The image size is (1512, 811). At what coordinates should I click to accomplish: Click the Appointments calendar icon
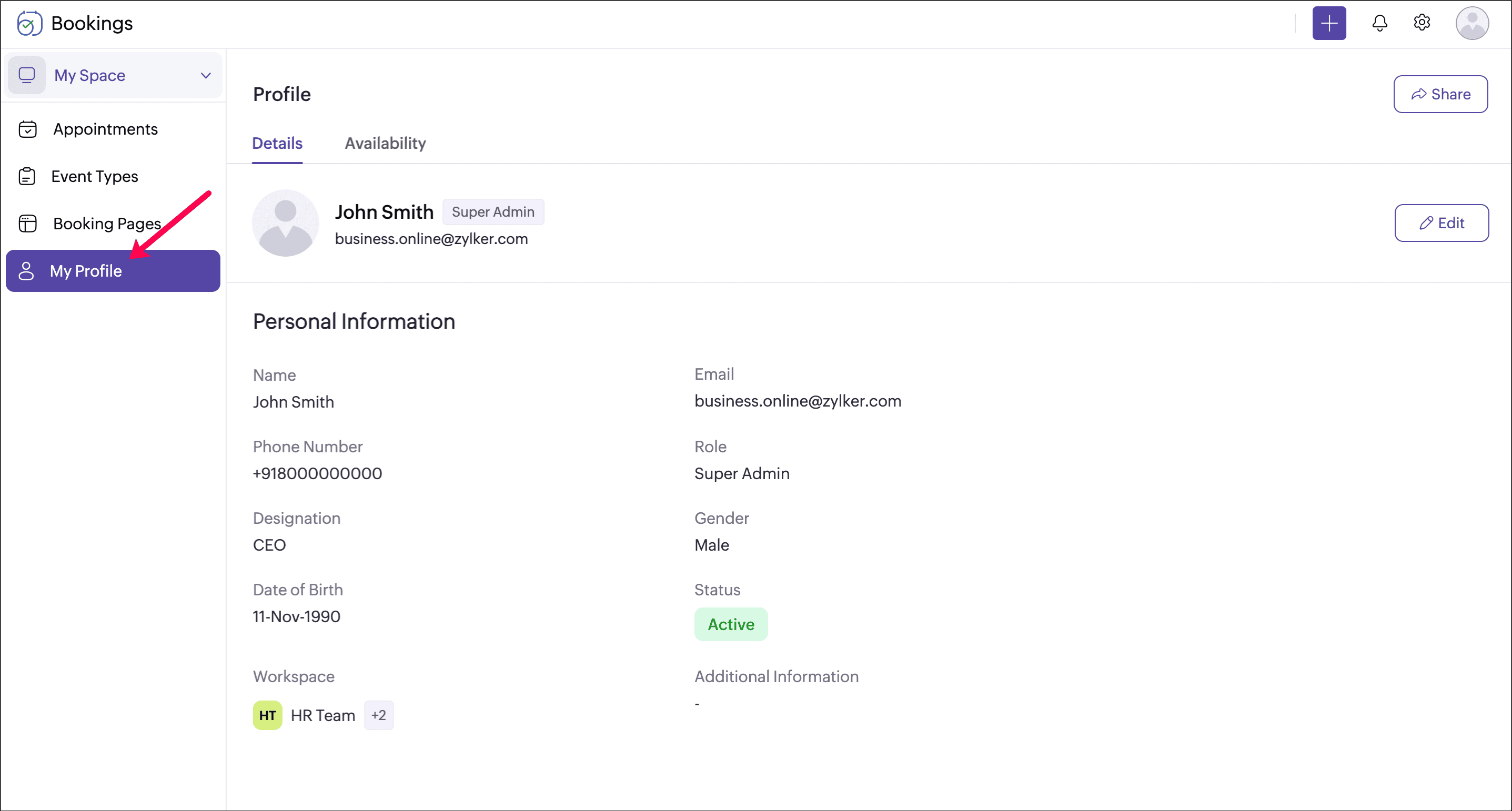point(27,129)
